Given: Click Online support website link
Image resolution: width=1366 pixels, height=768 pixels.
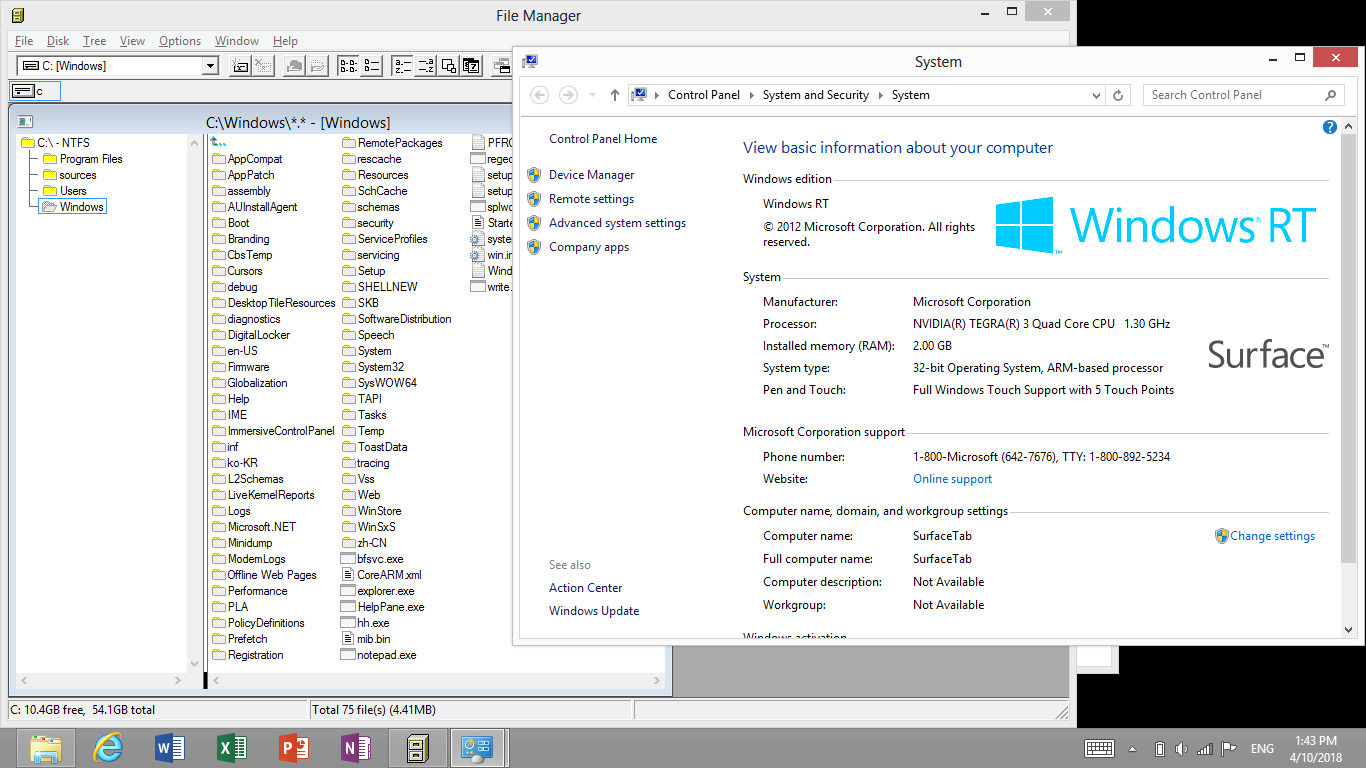Looking at the screenshot, I should (x=952, y=479).
